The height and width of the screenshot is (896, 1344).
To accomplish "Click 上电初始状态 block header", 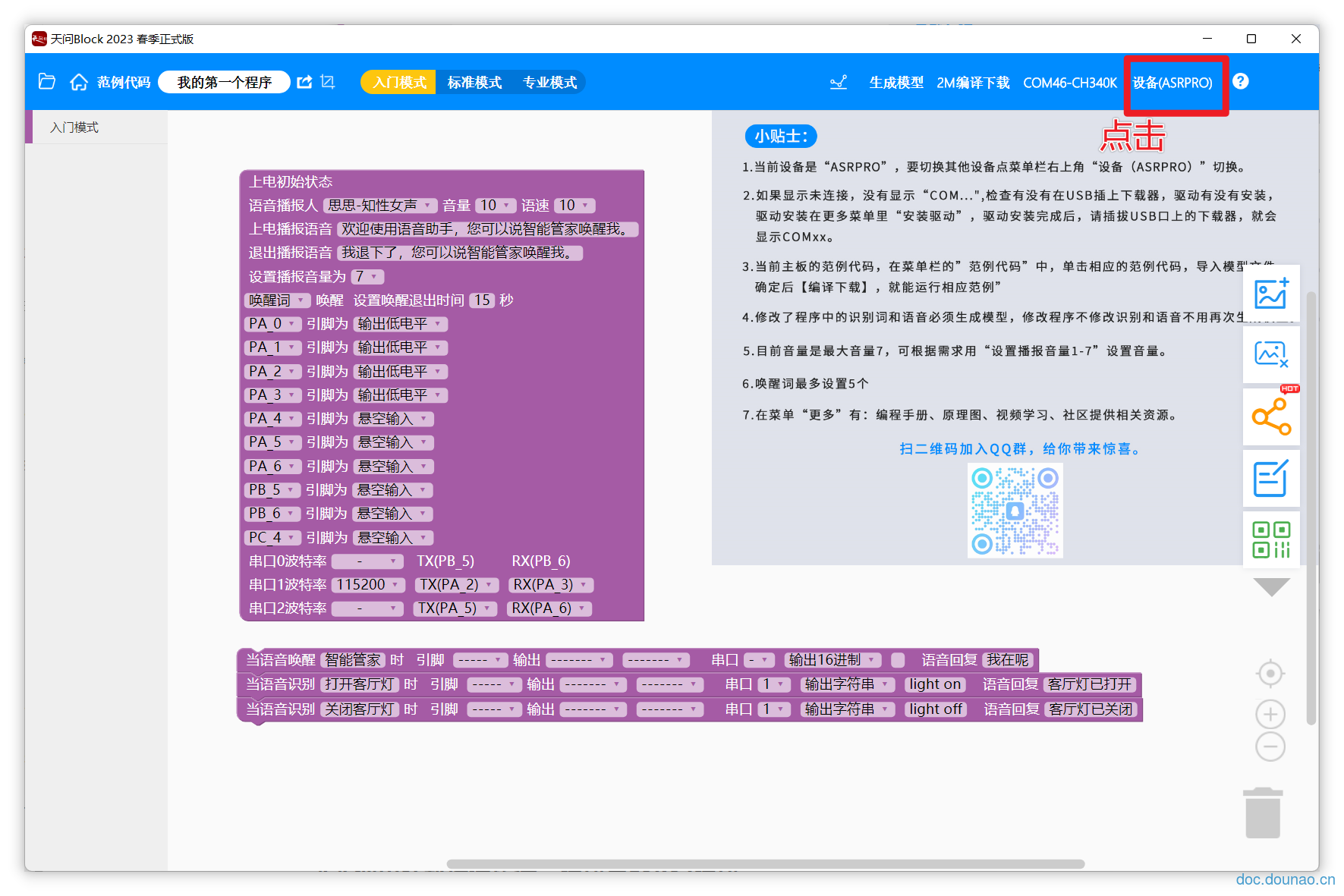I will tap(291, 182).
